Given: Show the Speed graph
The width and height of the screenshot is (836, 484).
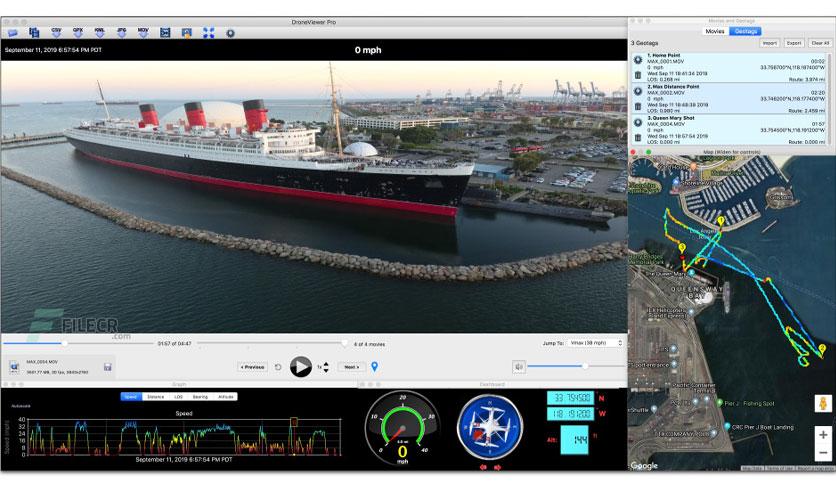Looking at the screenshot, I should [131, 397].
